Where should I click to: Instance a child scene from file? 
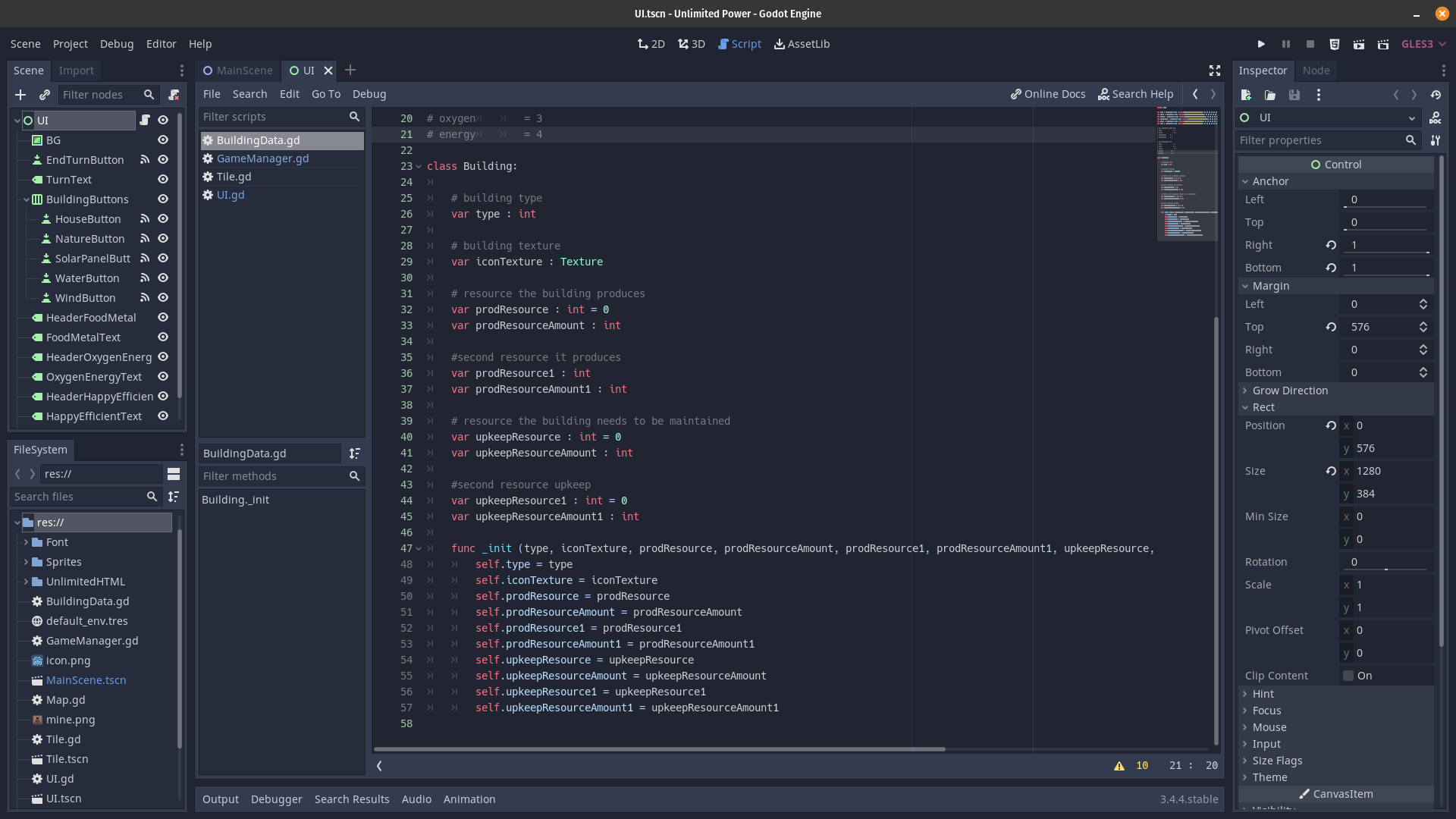45,95
